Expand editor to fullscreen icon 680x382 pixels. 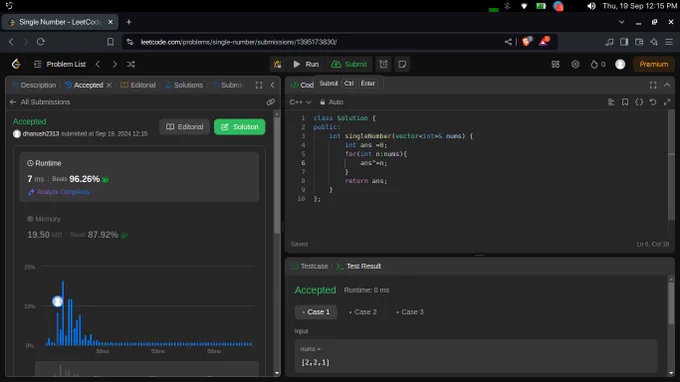[667, 102]
